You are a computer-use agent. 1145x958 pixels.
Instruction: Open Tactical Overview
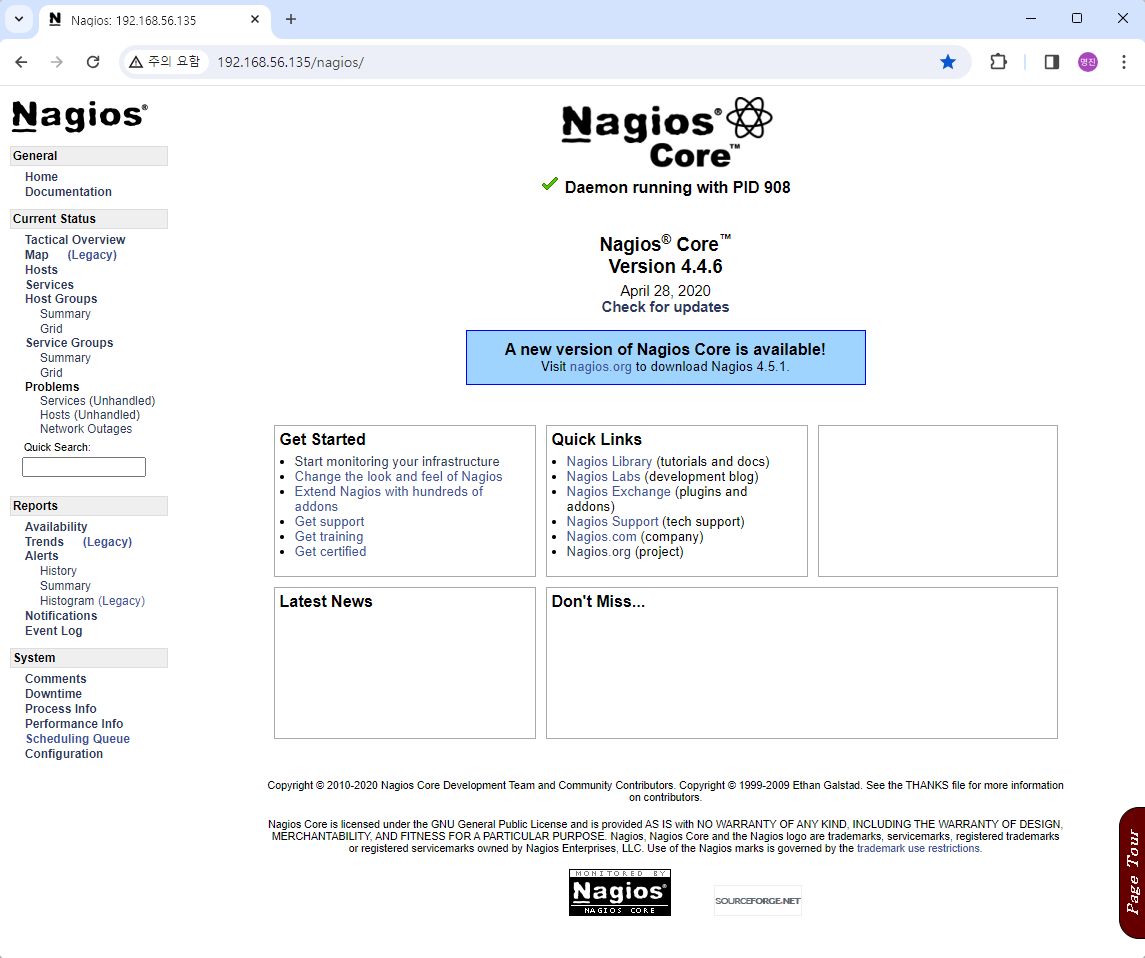(74, 240)
